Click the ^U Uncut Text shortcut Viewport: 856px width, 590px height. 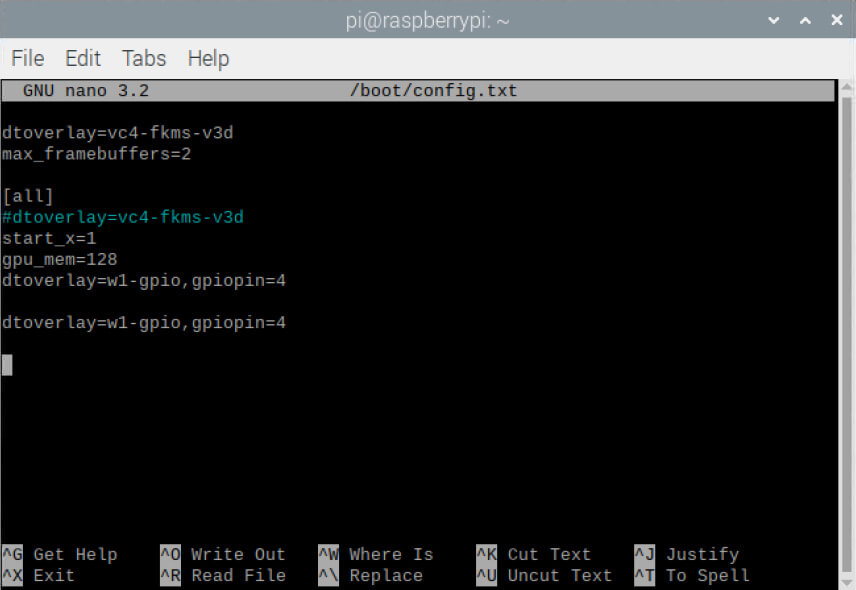(x=544, y=575)
